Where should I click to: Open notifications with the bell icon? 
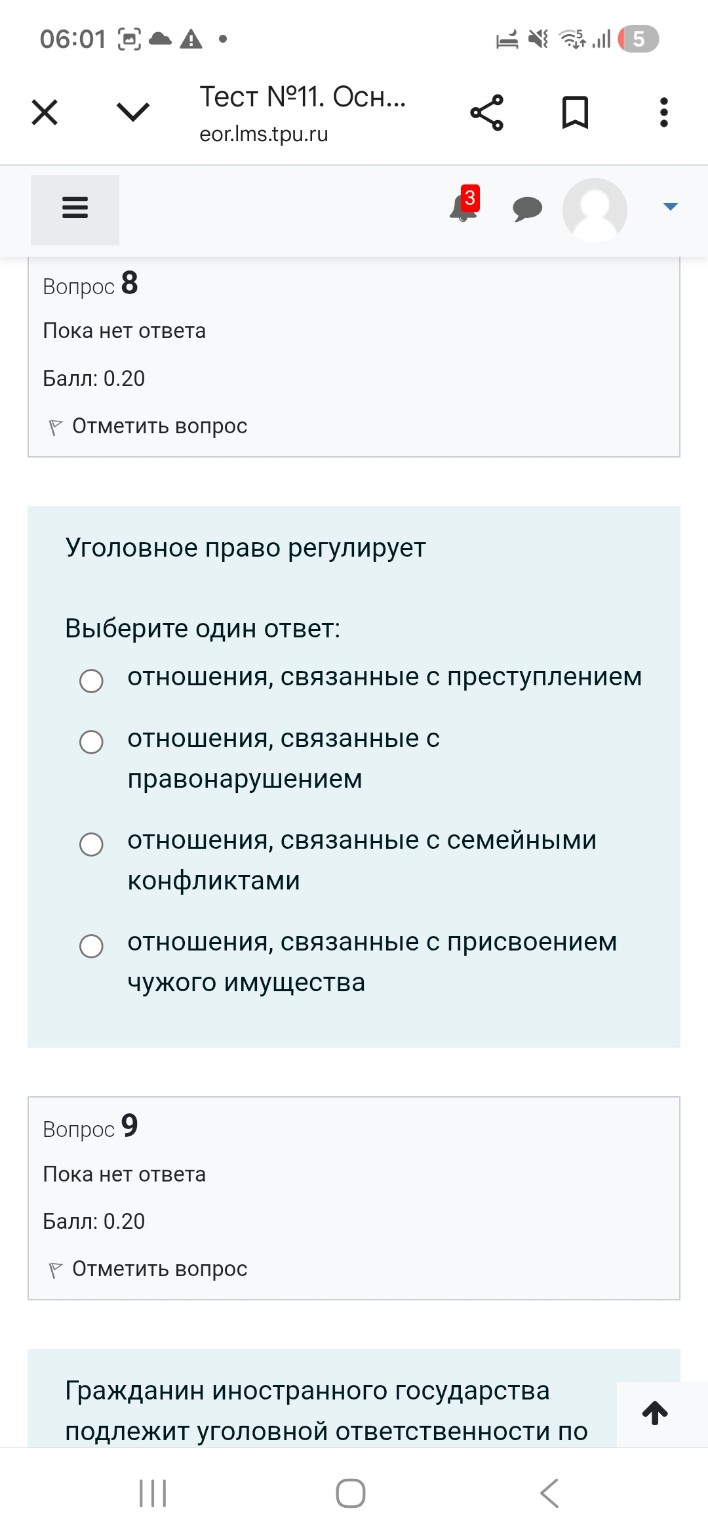pyautogui.click(x=461, y=212)
